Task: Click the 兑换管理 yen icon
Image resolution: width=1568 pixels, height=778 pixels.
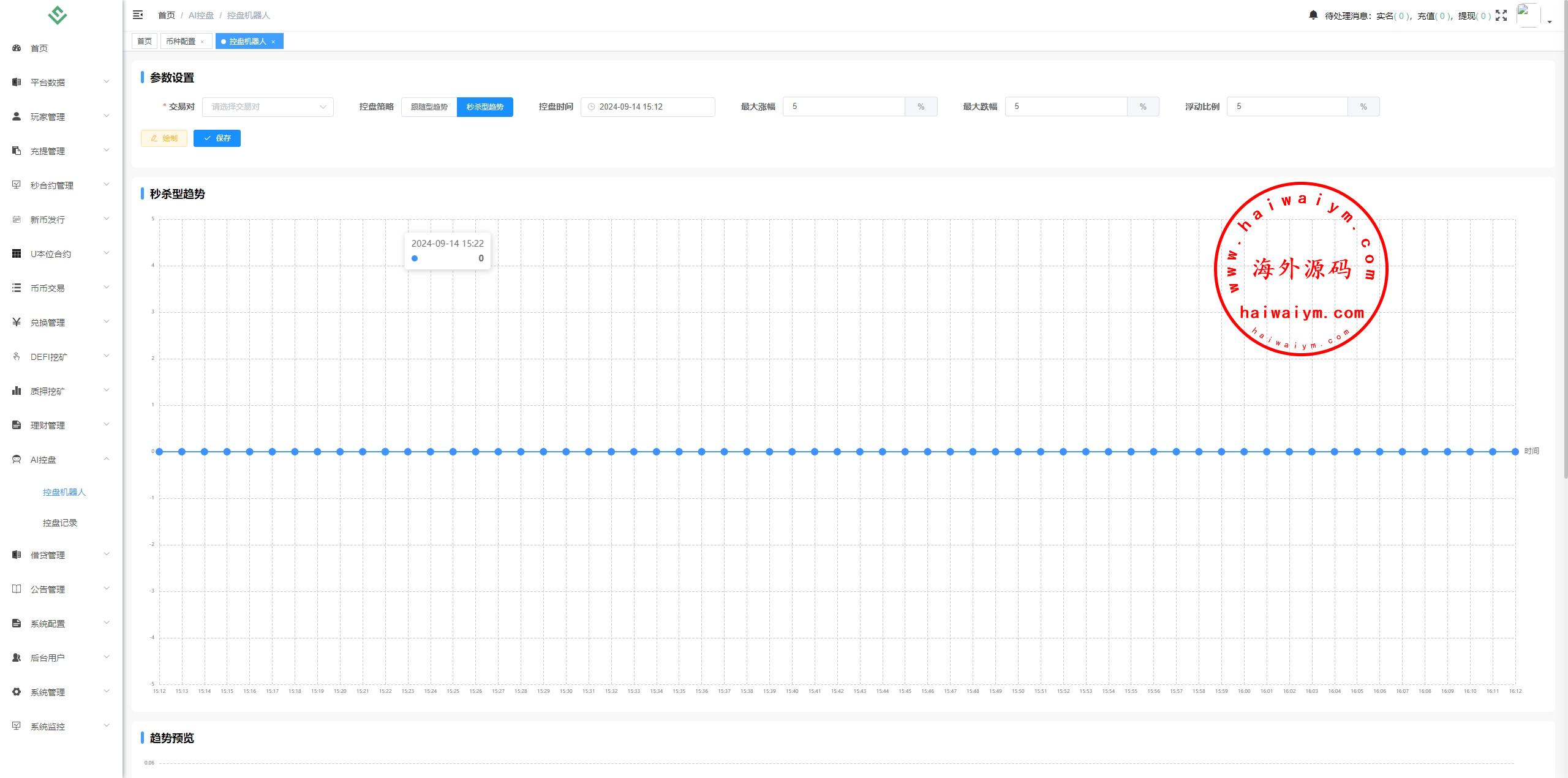Action: click(17, 322)
